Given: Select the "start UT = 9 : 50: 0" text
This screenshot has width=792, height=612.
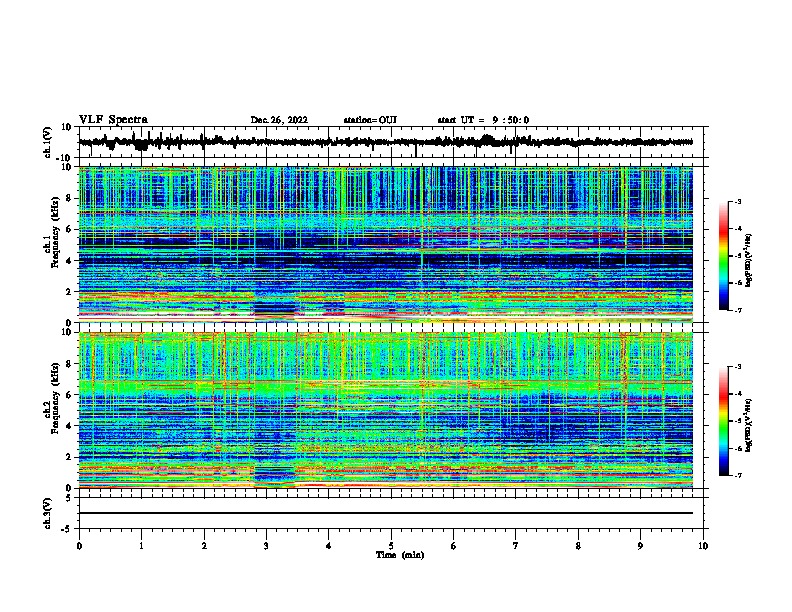Looking at the screenshot, I should 483,120.
